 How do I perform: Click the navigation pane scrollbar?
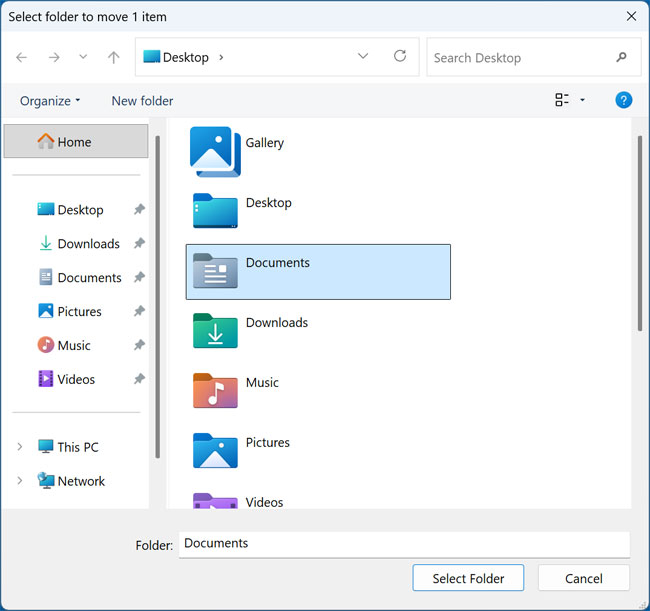click(158, 296)
